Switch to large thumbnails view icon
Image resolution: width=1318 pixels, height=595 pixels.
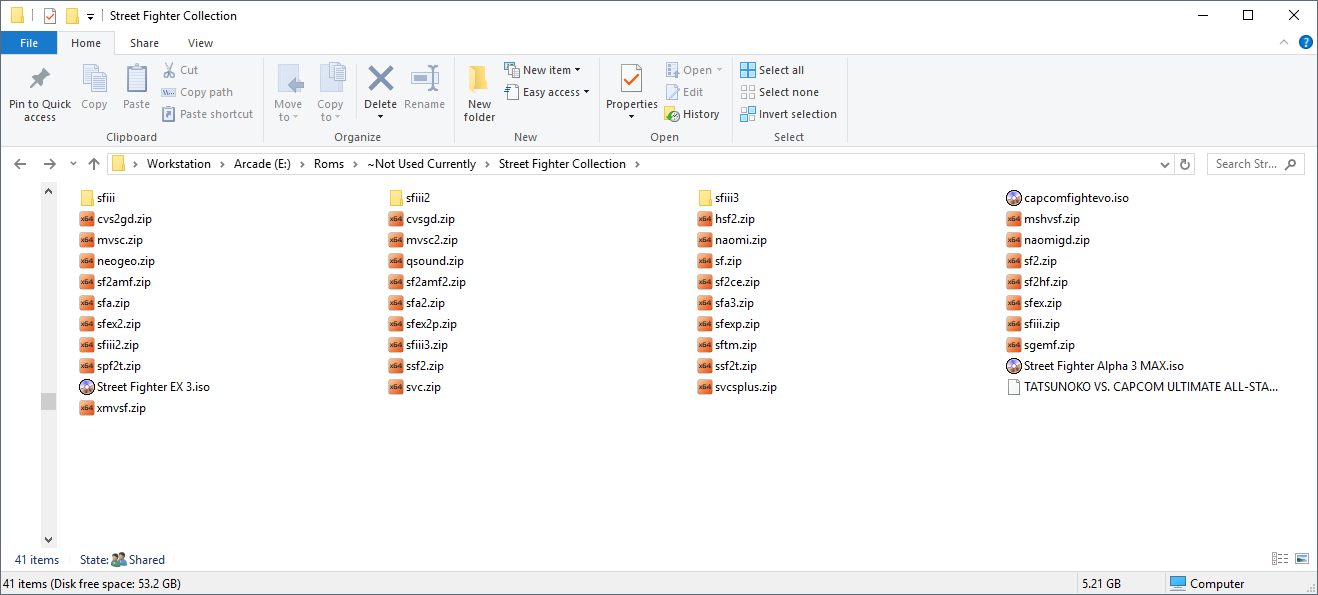[1302, 559]
